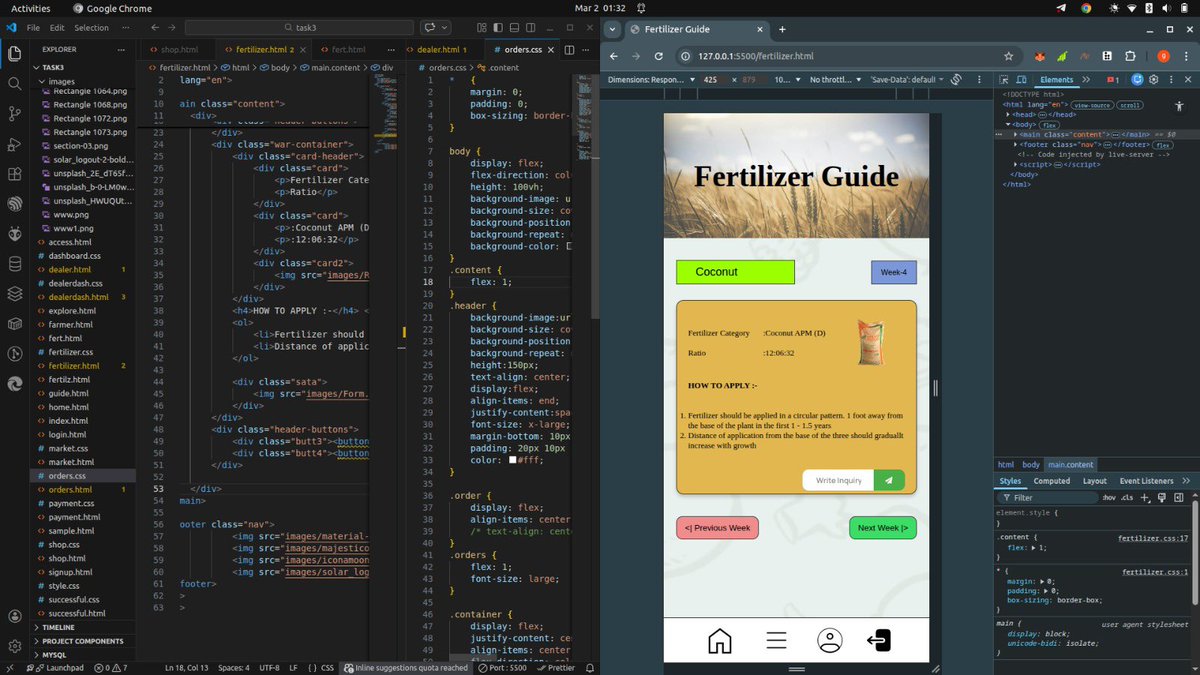The width and height of the screenshot is (1200, 675).
Task: Open fertilizer.css:17 source link in Styles
Action: (x=1153, y=539)
